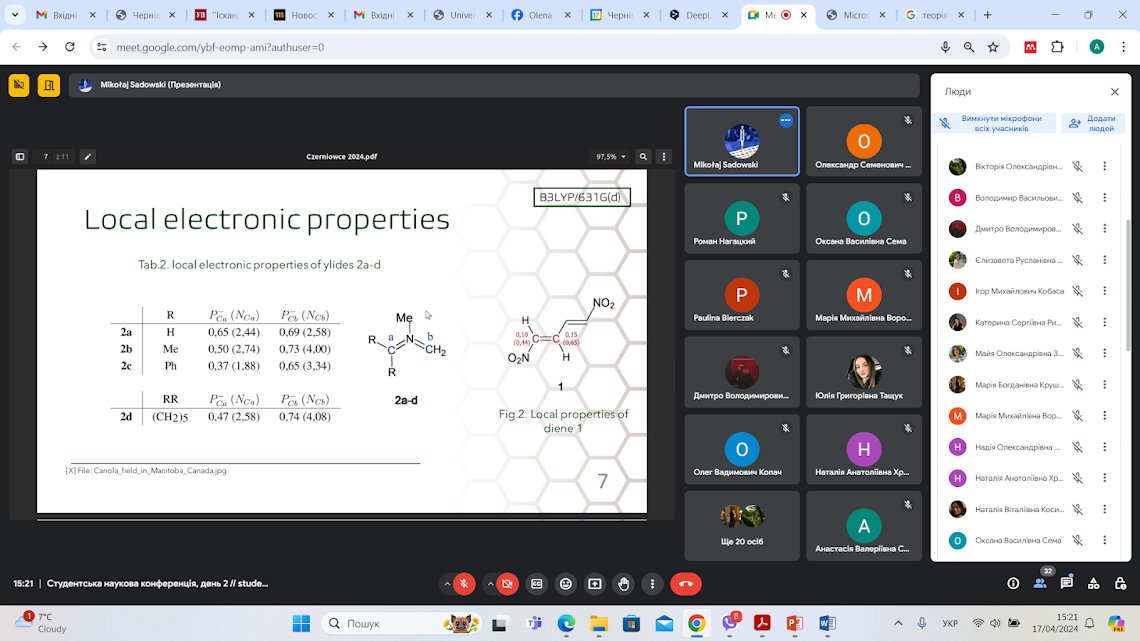Click the УКР language indicator
The width and height of the screenshot is (1140, 641).
pos(950,624)
